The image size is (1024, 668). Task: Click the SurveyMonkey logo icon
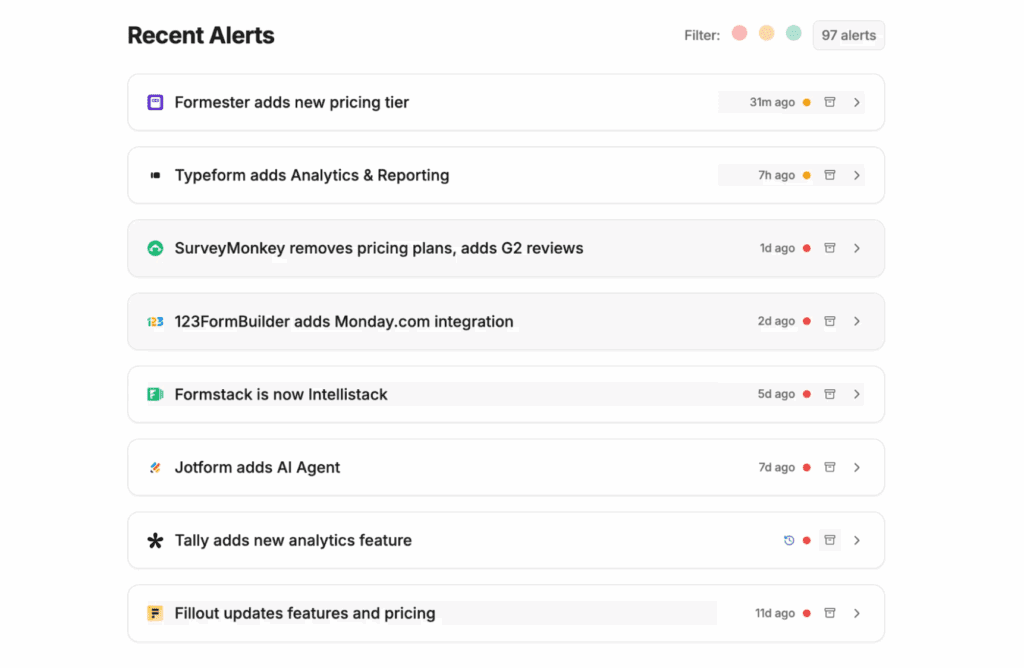pos(155,248)
